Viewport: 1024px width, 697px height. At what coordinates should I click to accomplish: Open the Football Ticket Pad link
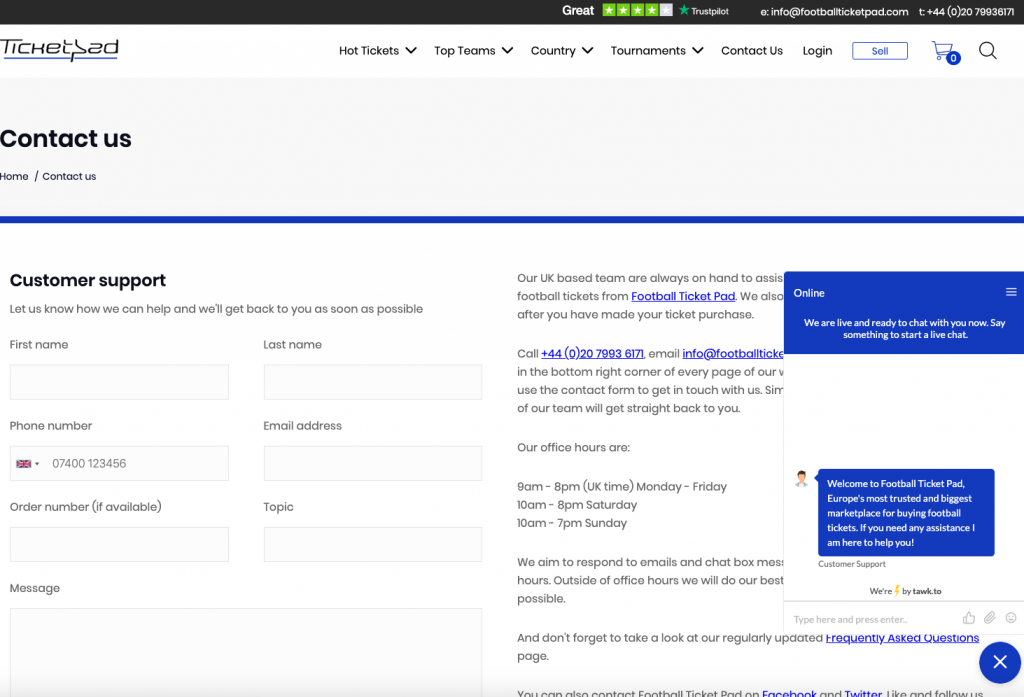(683, 296)
